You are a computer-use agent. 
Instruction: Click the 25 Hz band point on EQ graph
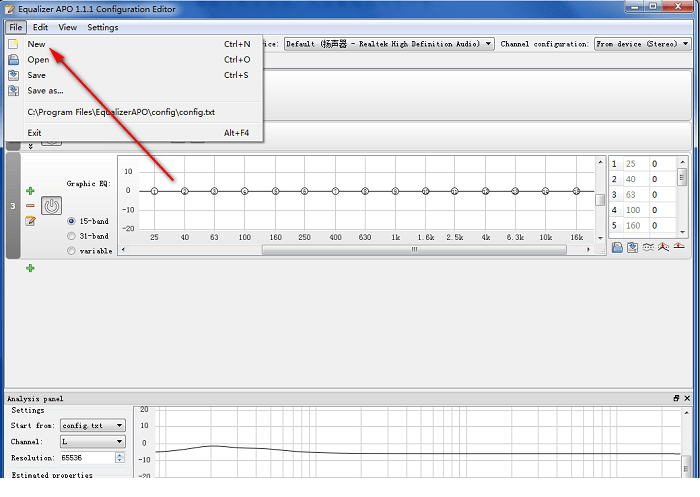[154, 191]
